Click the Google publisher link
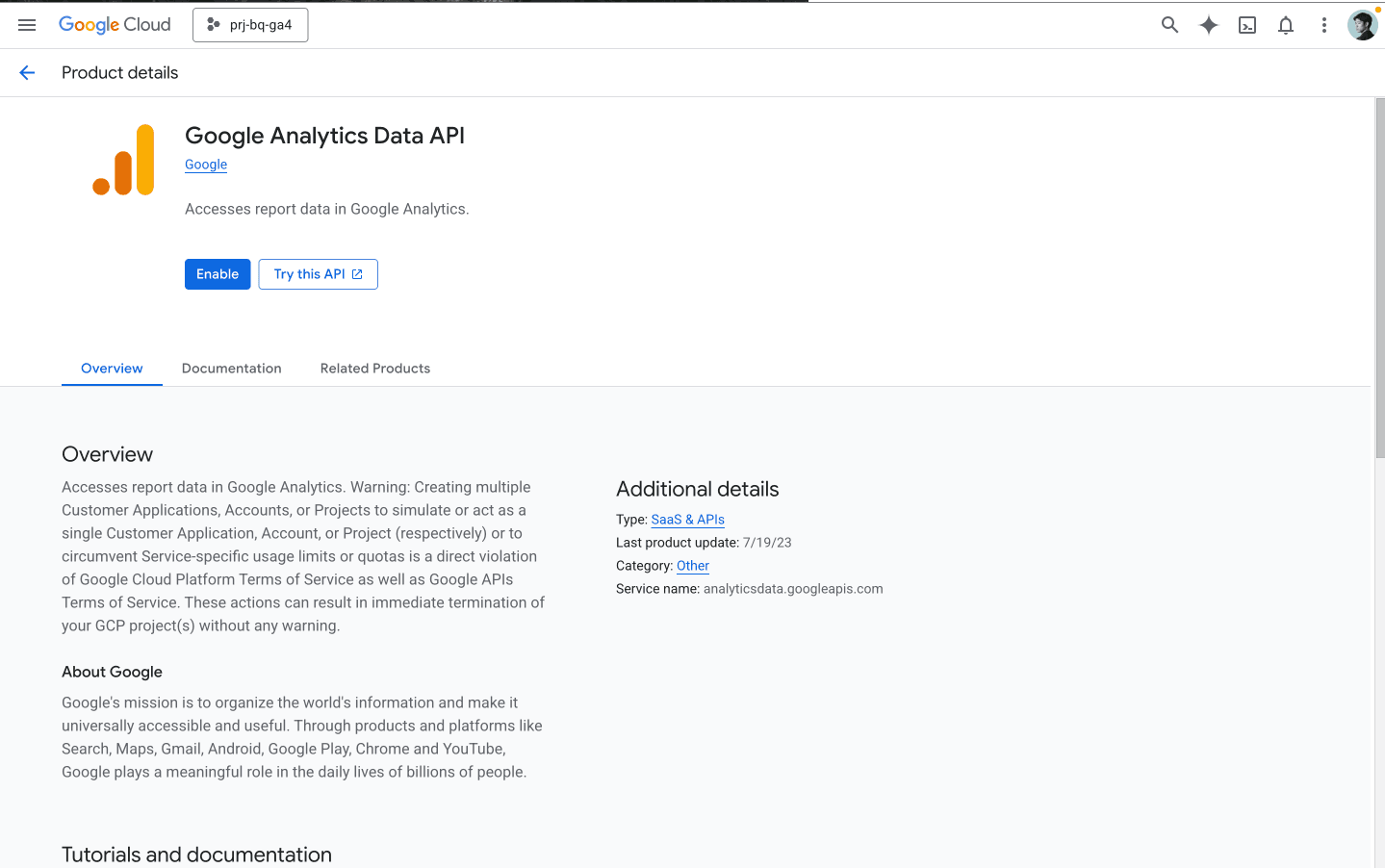Image resolution: width=1385 pixels, height=868 pixels. click(205, 165)
